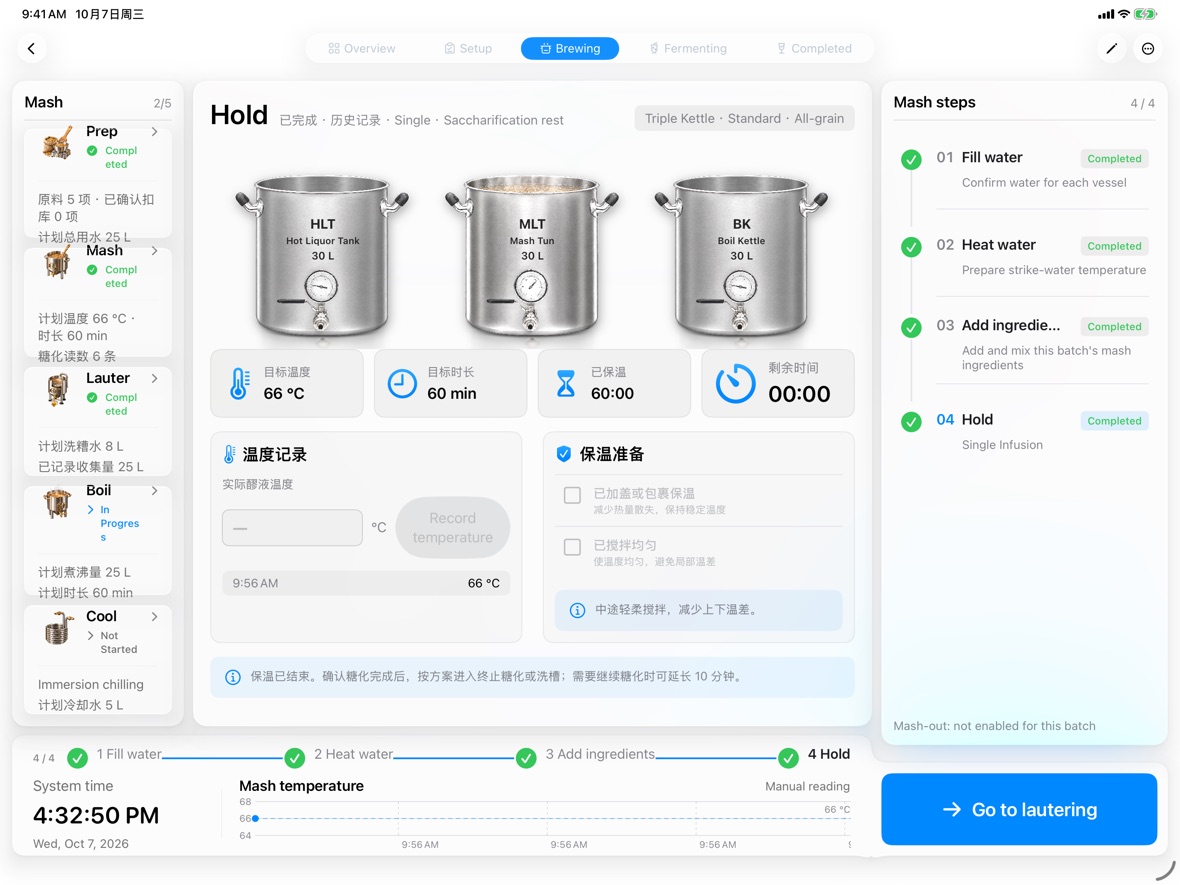The height and width of the screenshot is (885, 1180).
Task: Click the Lauter stage vessel icon
Action: 57,390
